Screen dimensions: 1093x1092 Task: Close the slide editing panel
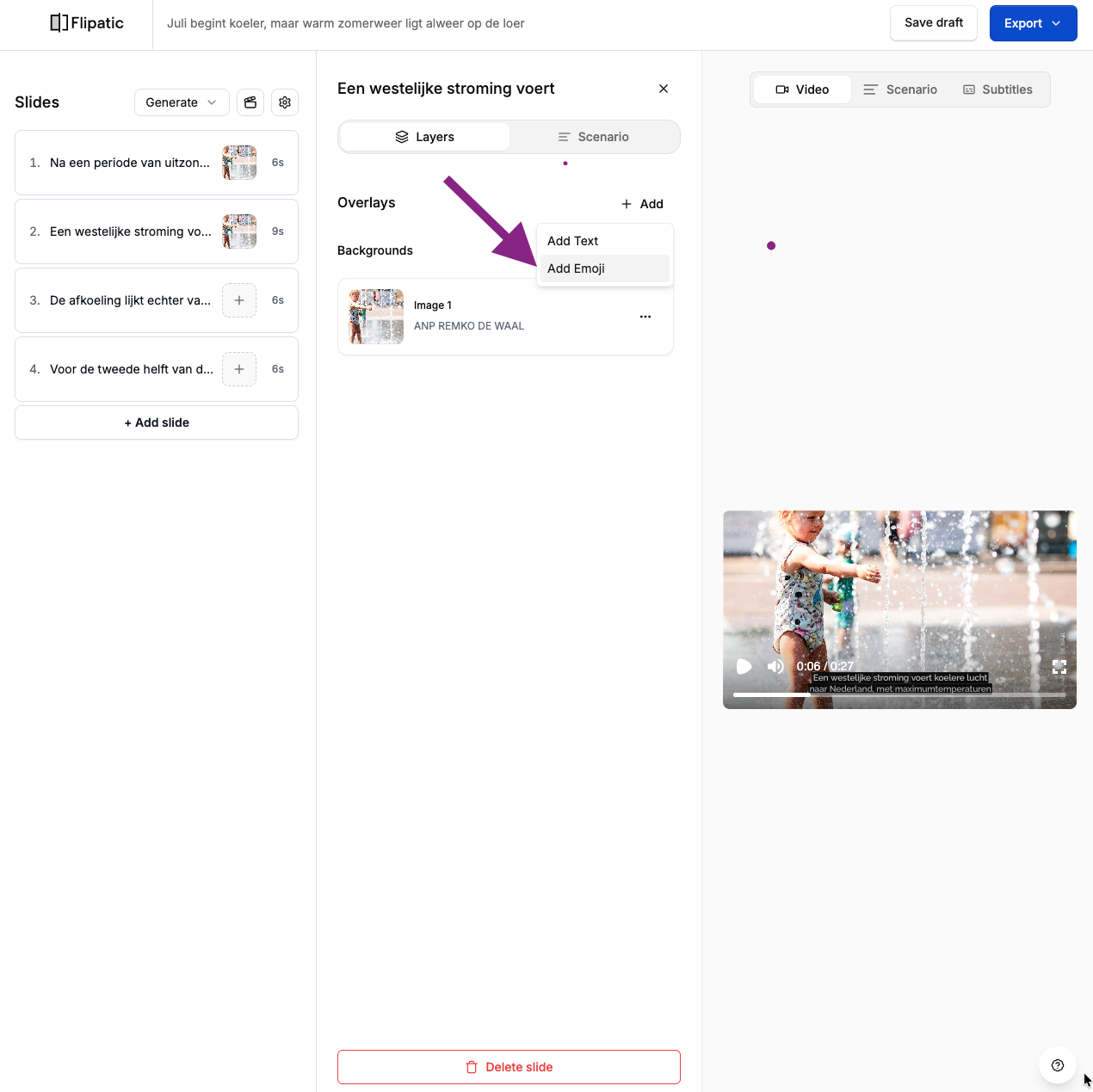click(664, 89)
